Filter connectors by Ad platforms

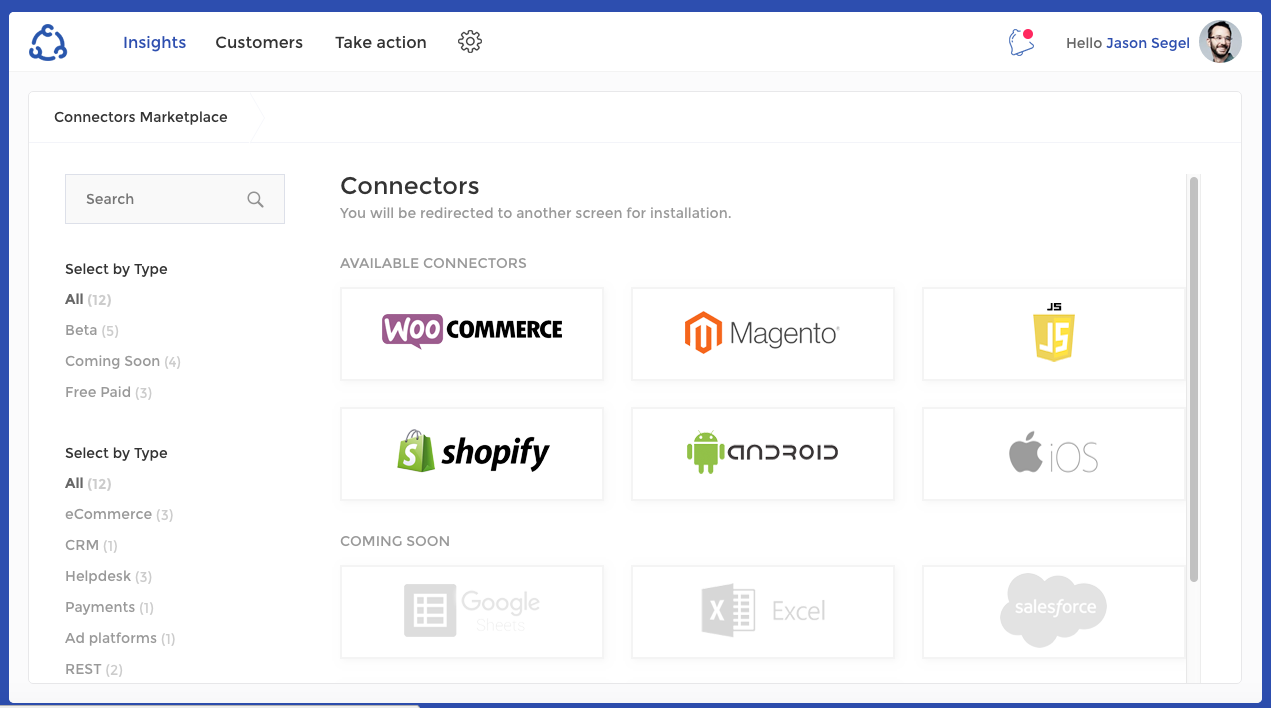point(120,638)
